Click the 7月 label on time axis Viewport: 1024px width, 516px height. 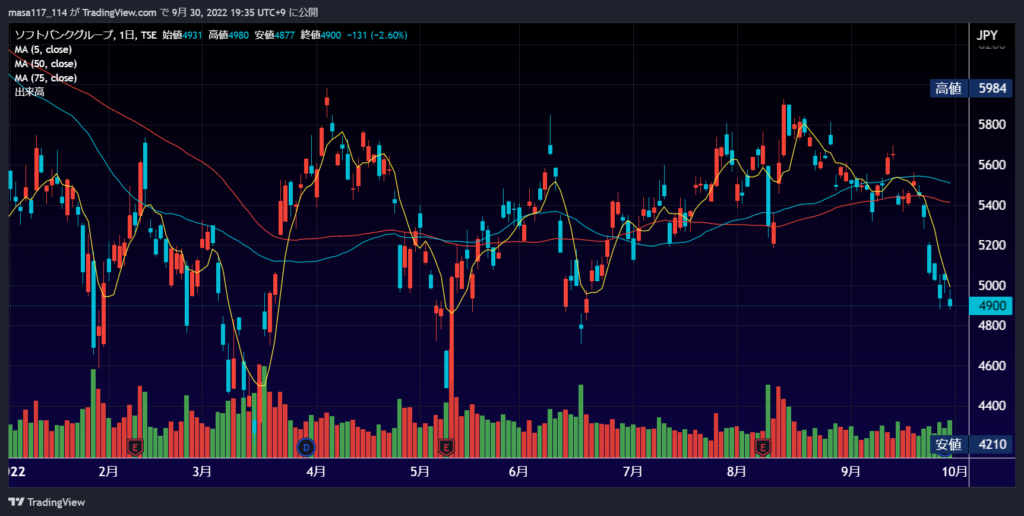tap(632, 472)
